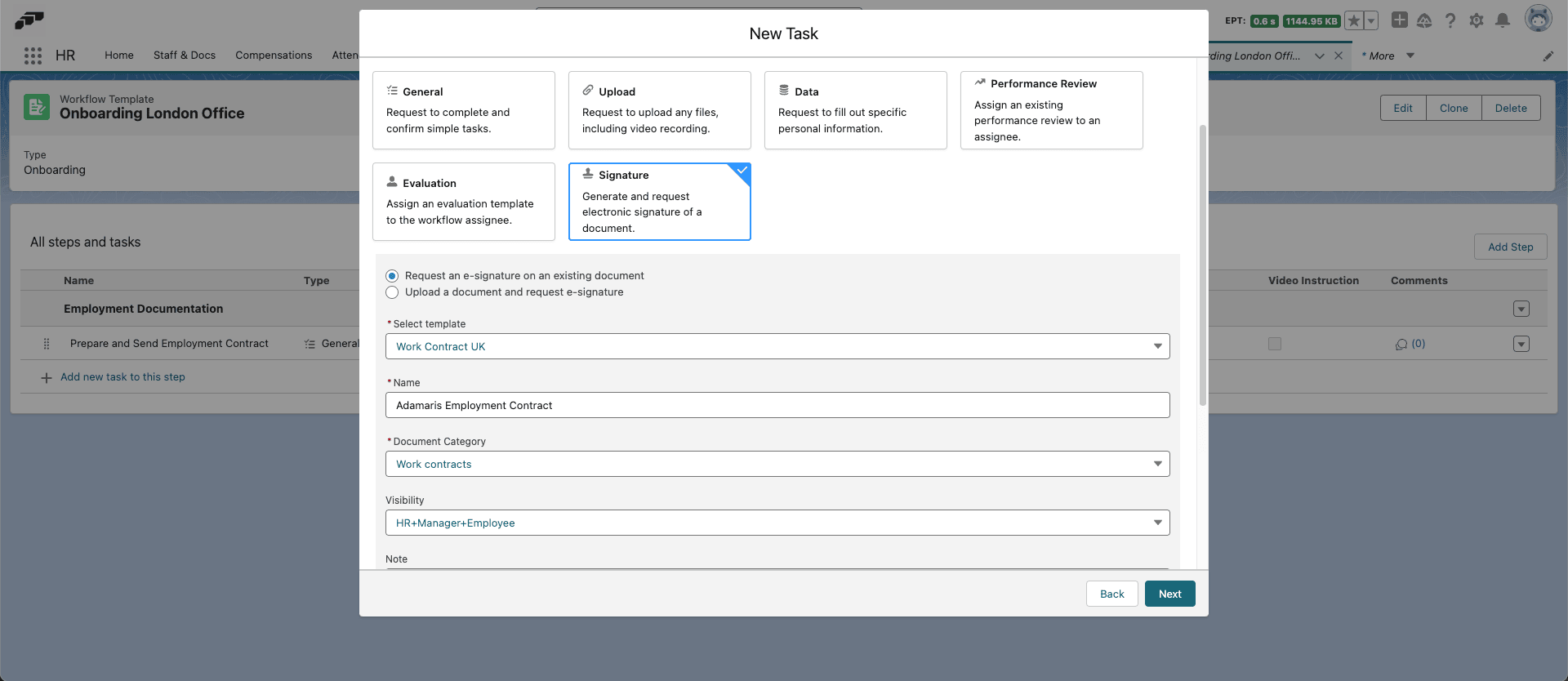Open the Select template dropdown
This screenshot has height=681, width=1568.
click(x=777, y=346)
